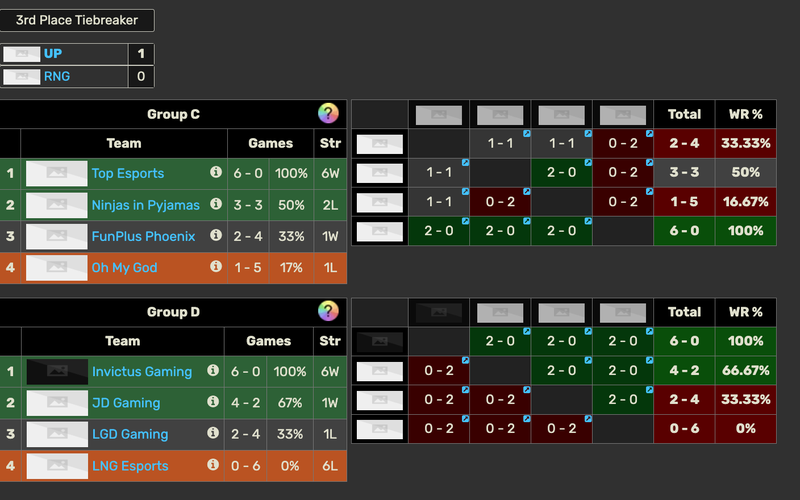Click Group D crosstable WR % column header
This screenshot has width=800, height=500.
pyautogui.click(x=746, y=312)
